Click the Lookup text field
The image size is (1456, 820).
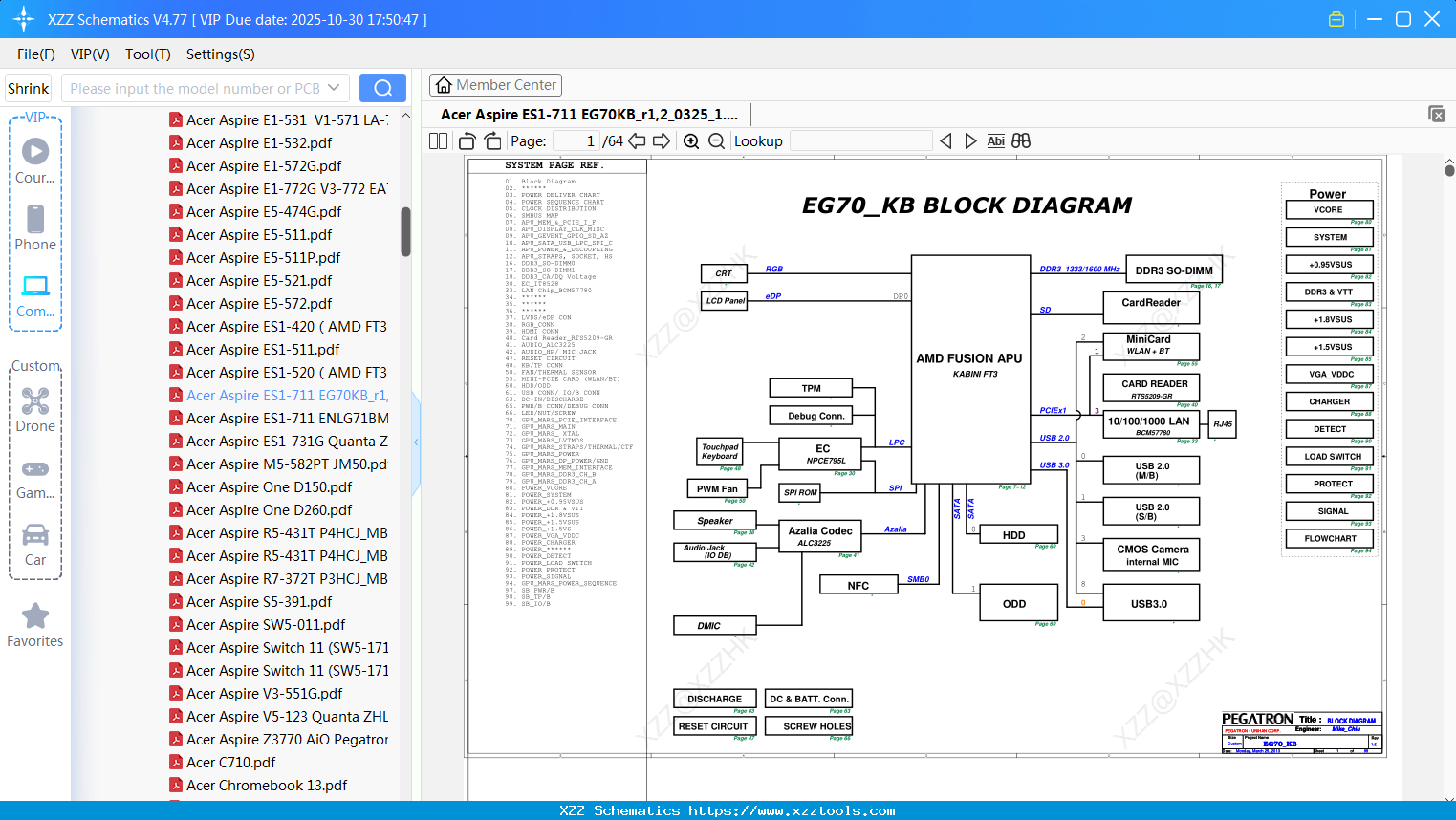pos(861,140)
